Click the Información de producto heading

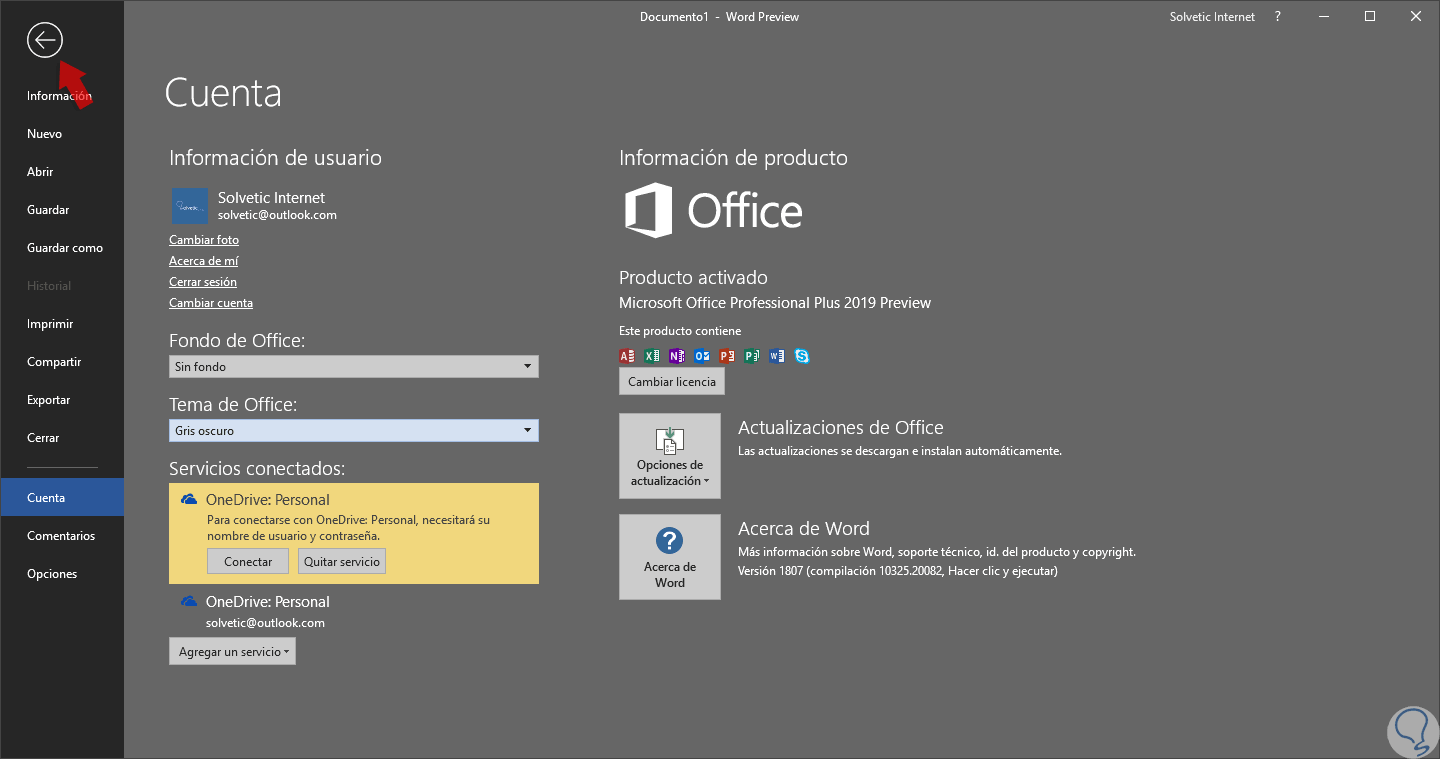[x=733, y=158]
